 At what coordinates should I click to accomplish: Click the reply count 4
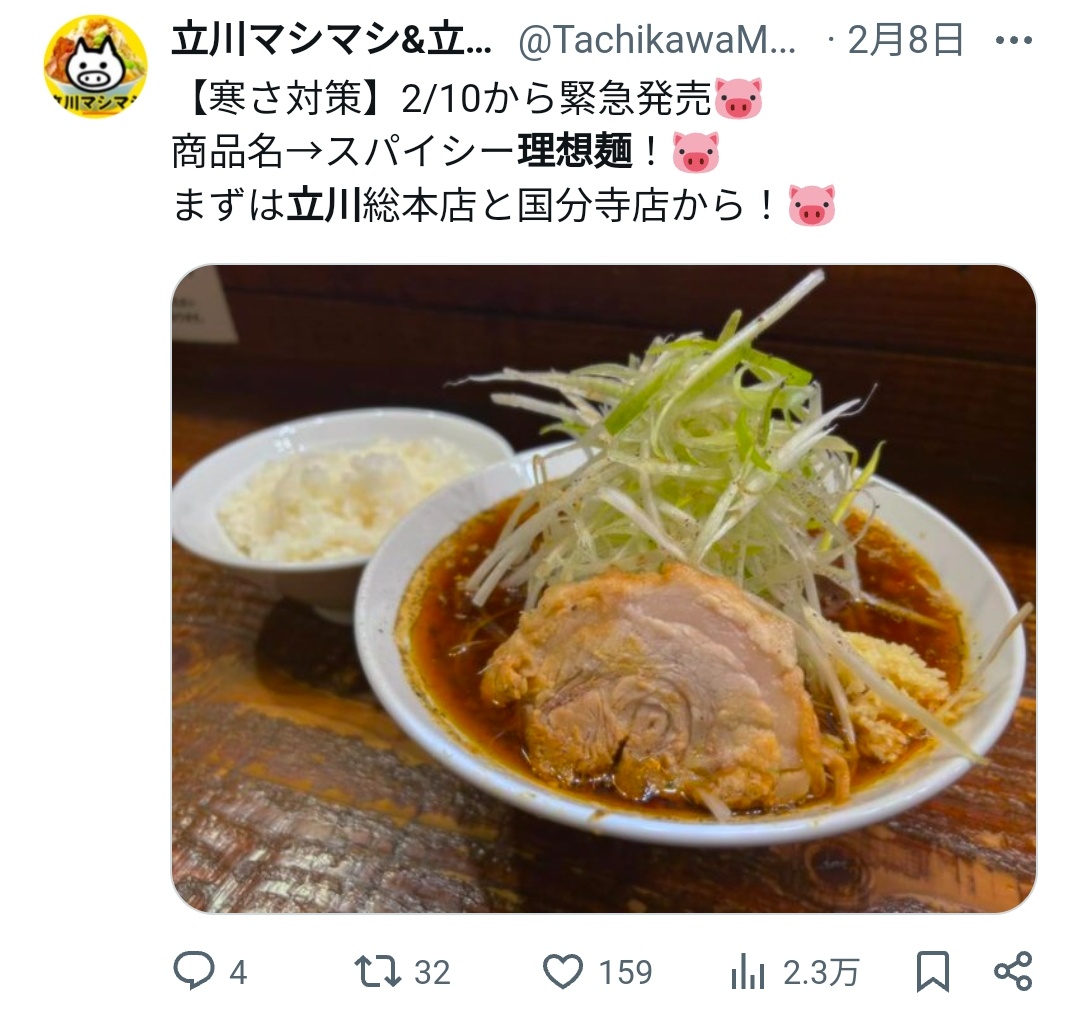238,972
